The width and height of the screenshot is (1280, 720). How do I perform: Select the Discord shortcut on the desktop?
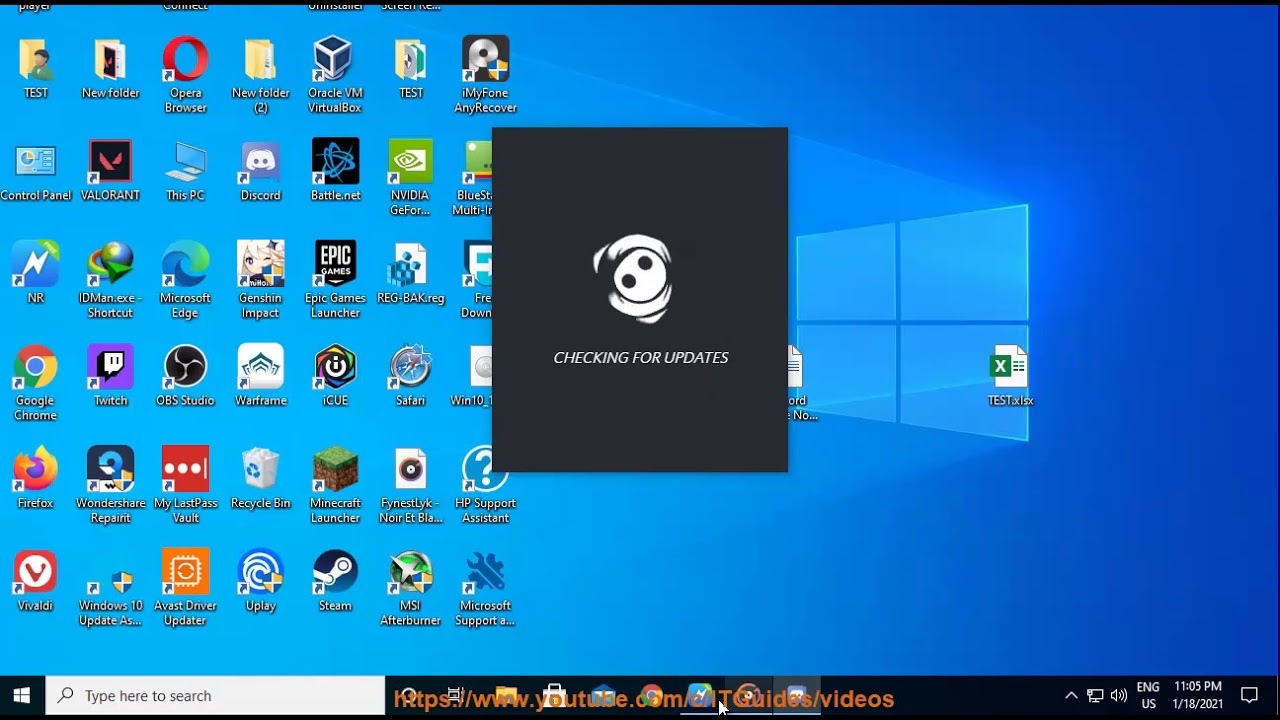[260, 171]
